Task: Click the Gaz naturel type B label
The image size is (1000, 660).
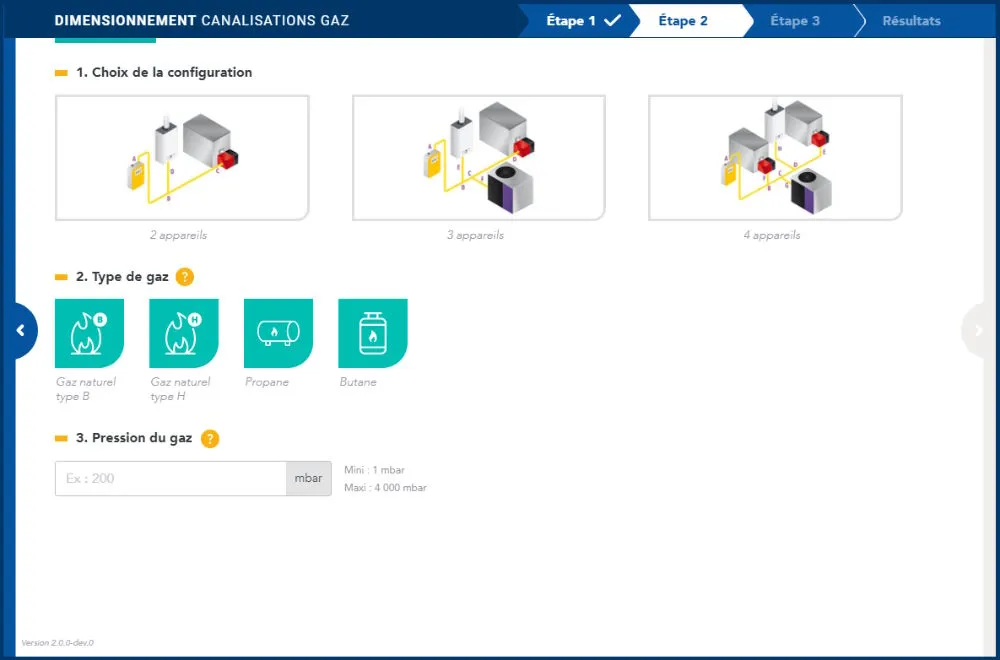Action: 86,389
